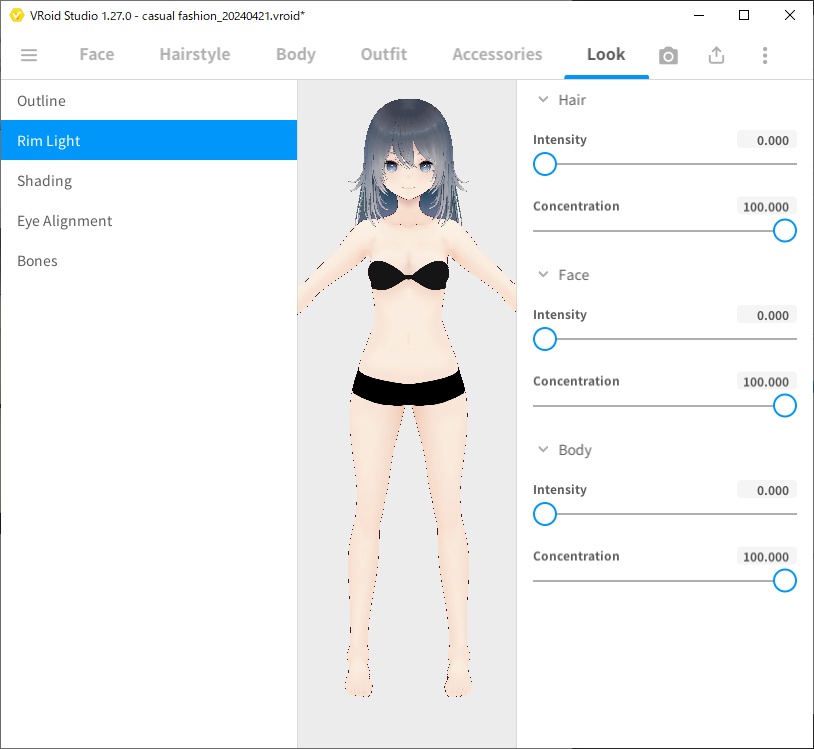Screen dimensions: 814x749
Task: Select the Body tab in the top bar
Action: coord(295,55)
